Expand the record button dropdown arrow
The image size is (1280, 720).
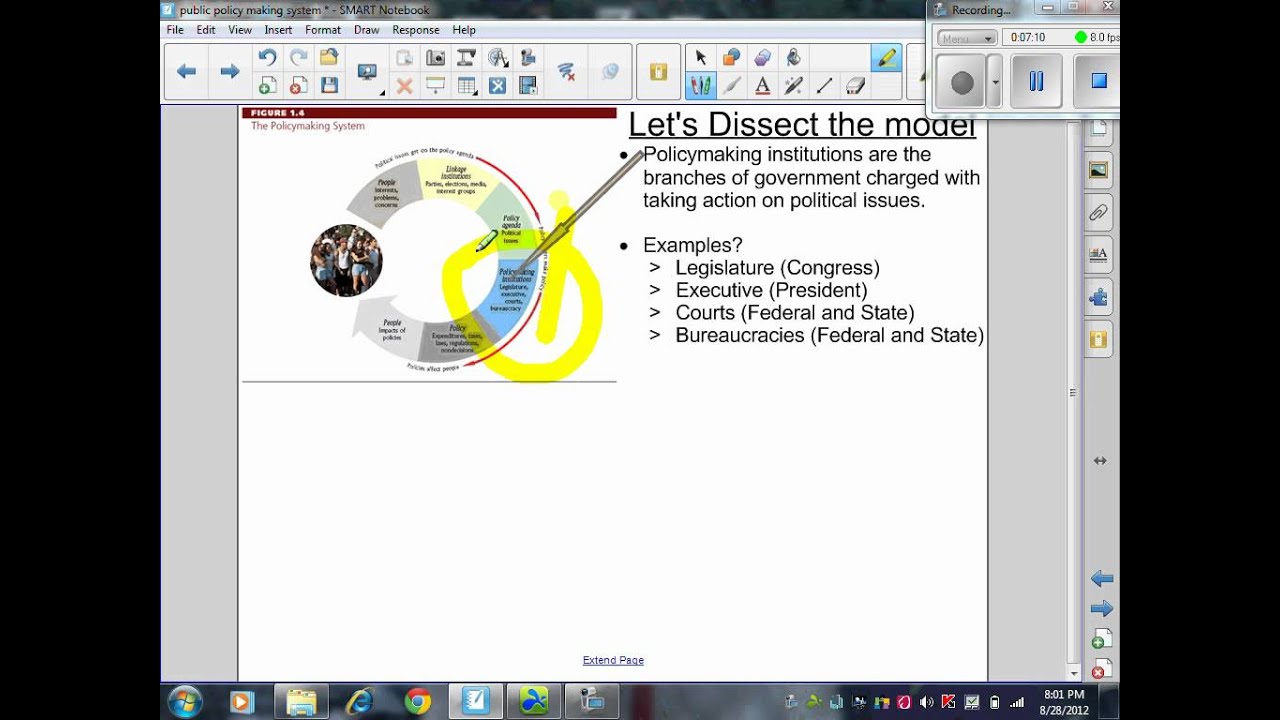pyautogui.click(x=994, y=83)
